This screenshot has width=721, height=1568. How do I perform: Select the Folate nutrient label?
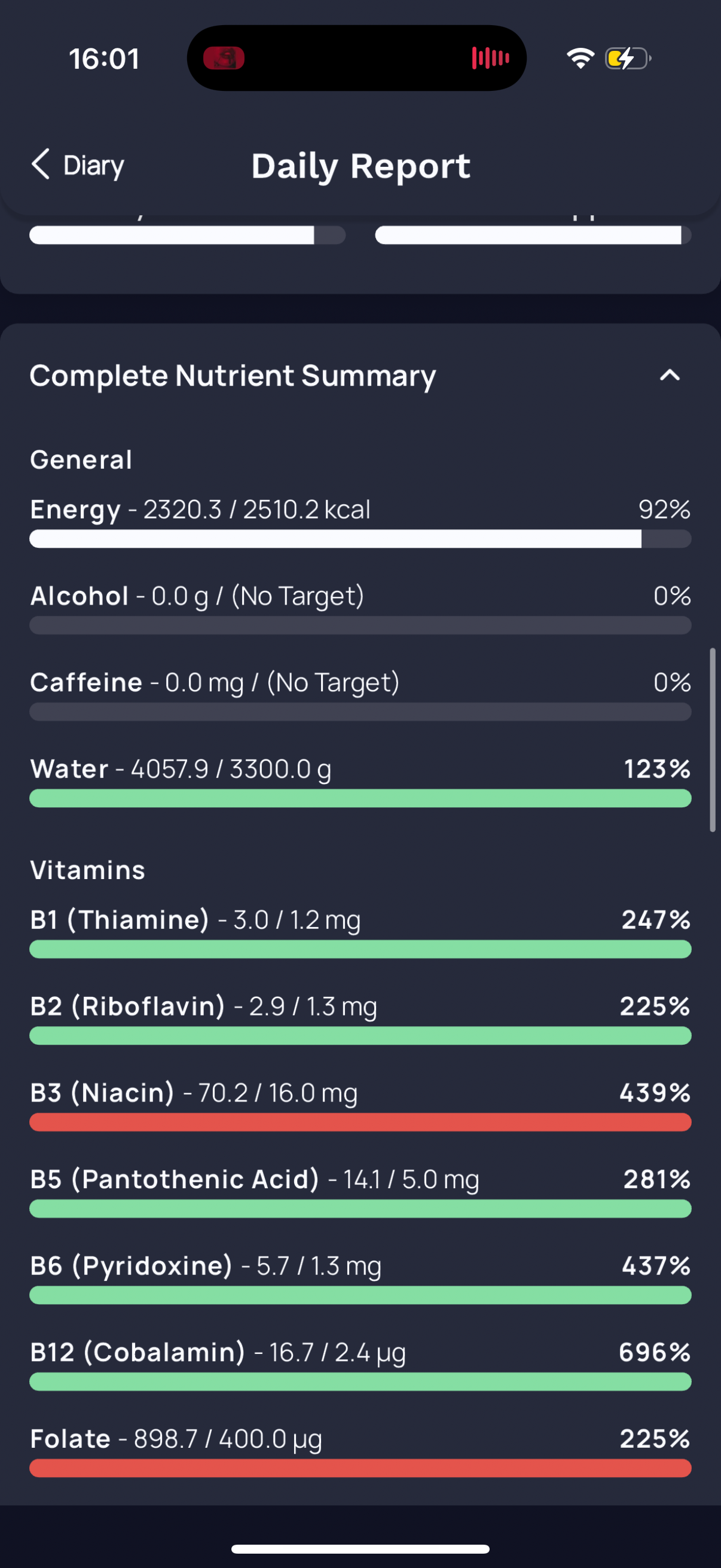71,1439
